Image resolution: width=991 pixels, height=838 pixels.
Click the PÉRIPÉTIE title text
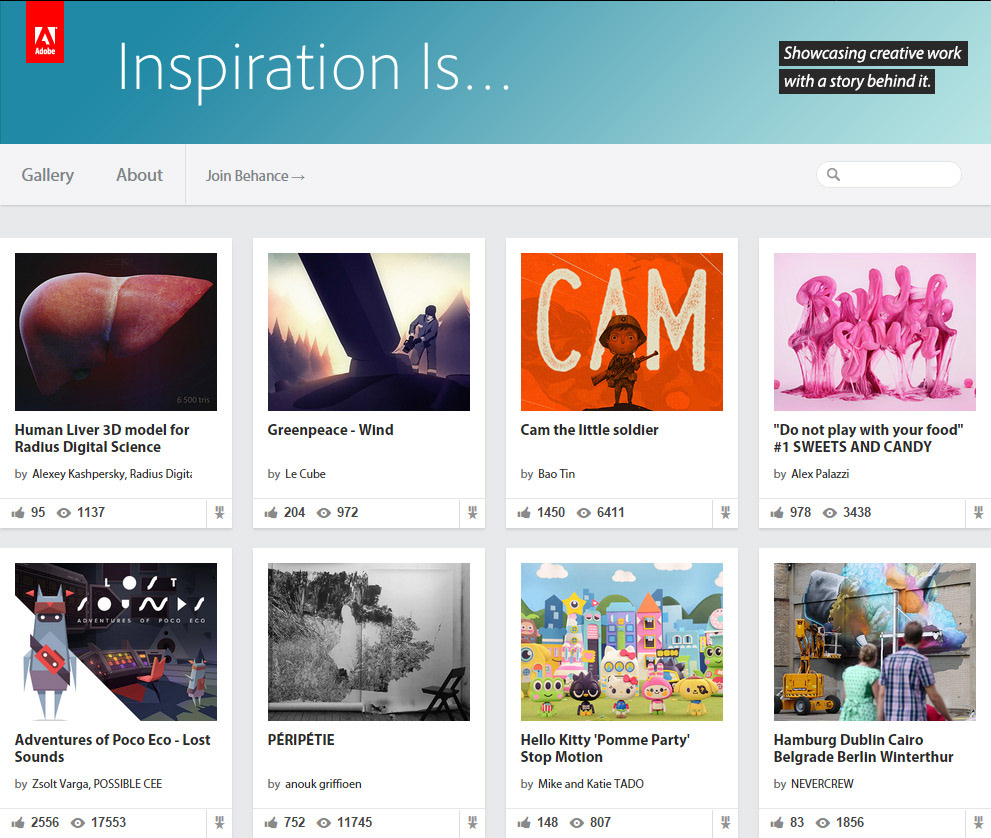pyautogui.click(x=301, y=739)
